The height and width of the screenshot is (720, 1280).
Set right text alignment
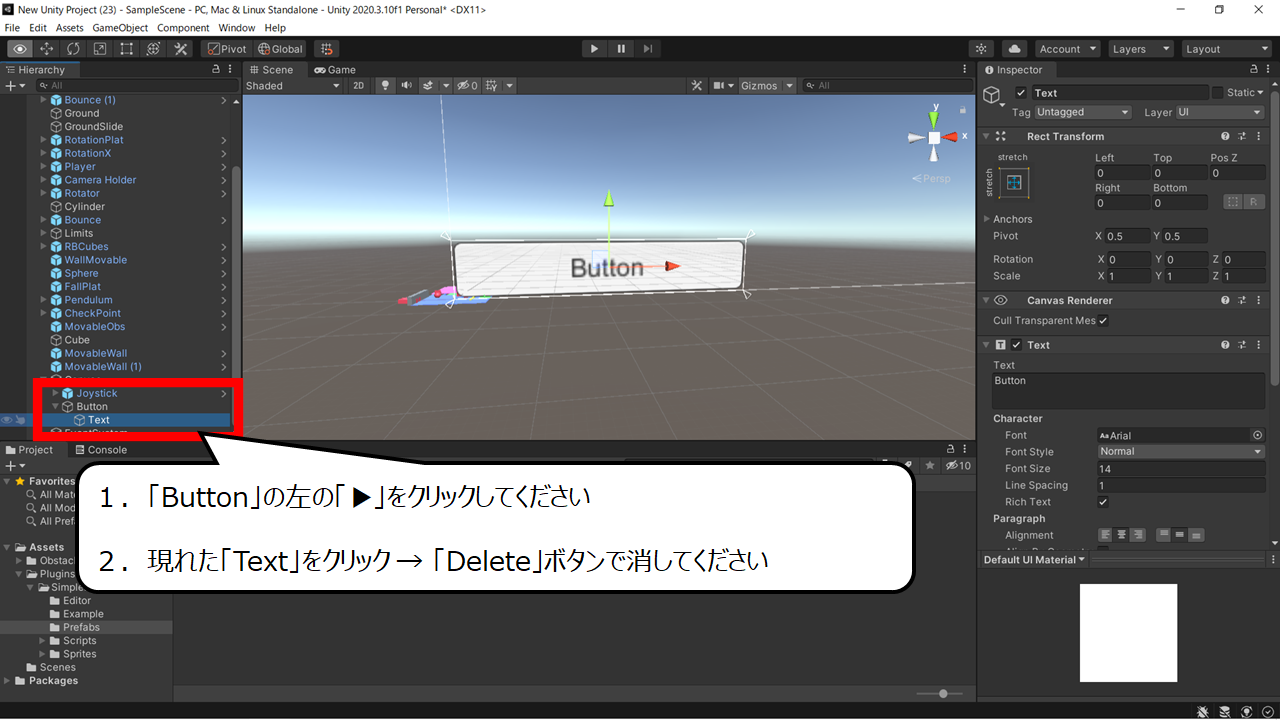pyautogui.click(x=1138, y=535)
